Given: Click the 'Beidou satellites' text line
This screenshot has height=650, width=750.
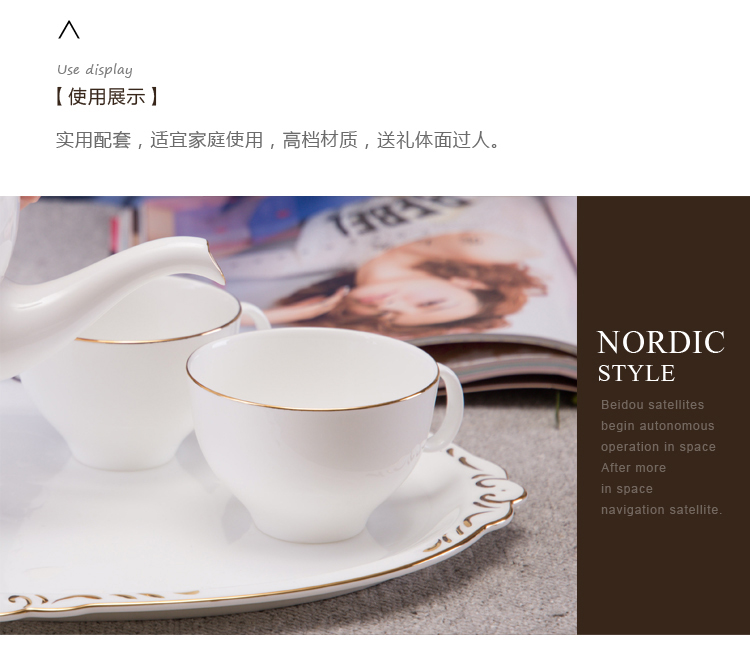Looking at the screenshot, I should 652,405.
